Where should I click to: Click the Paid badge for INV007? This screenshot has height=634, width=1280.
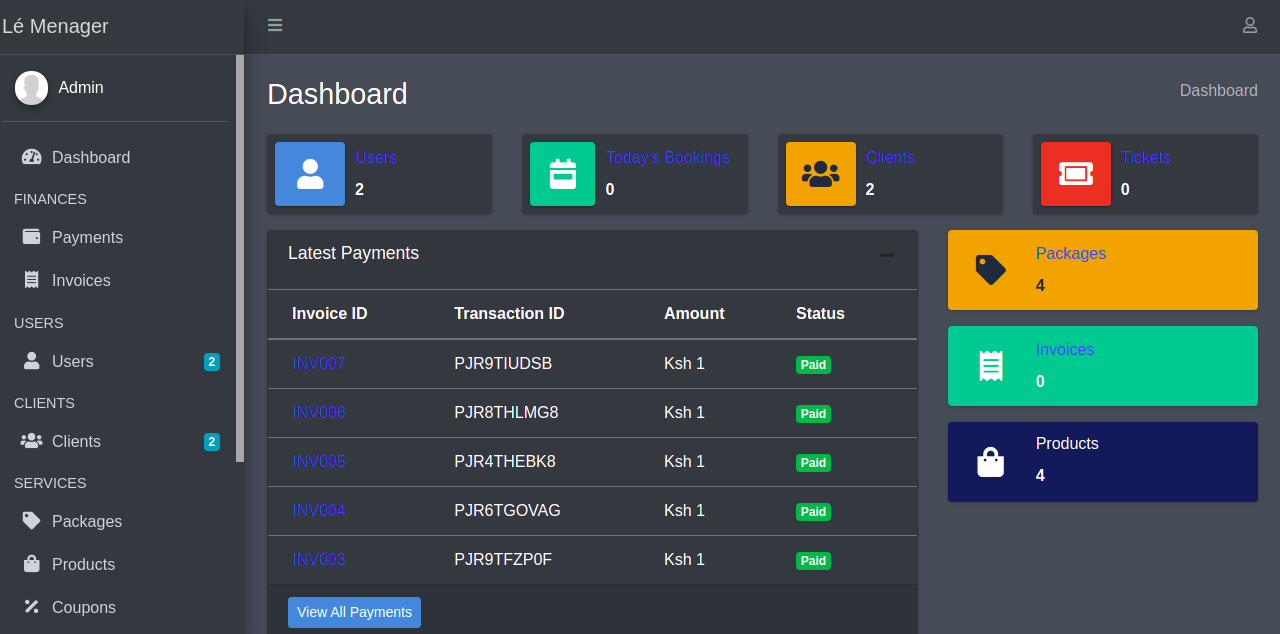813,365
